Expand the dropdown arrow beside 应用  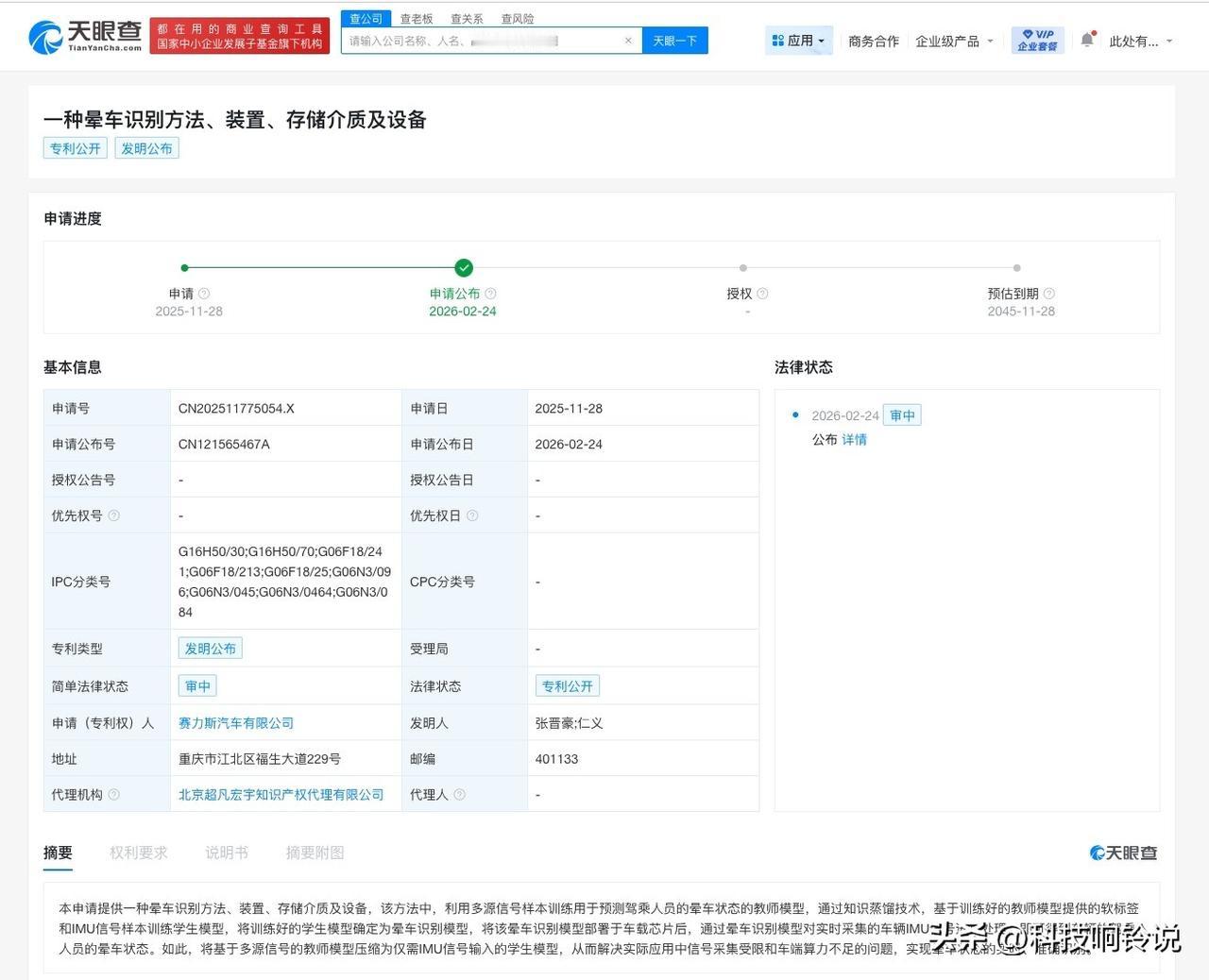820,40
